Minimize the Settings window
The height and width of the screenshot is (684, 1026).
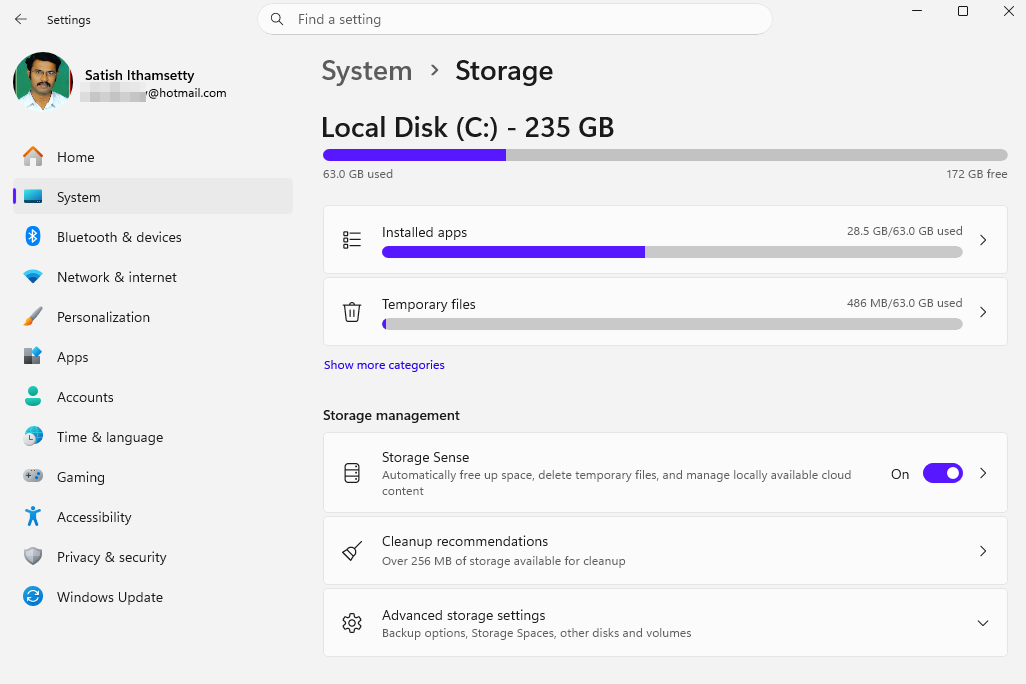pyautogui.click(x=917, y=11)
